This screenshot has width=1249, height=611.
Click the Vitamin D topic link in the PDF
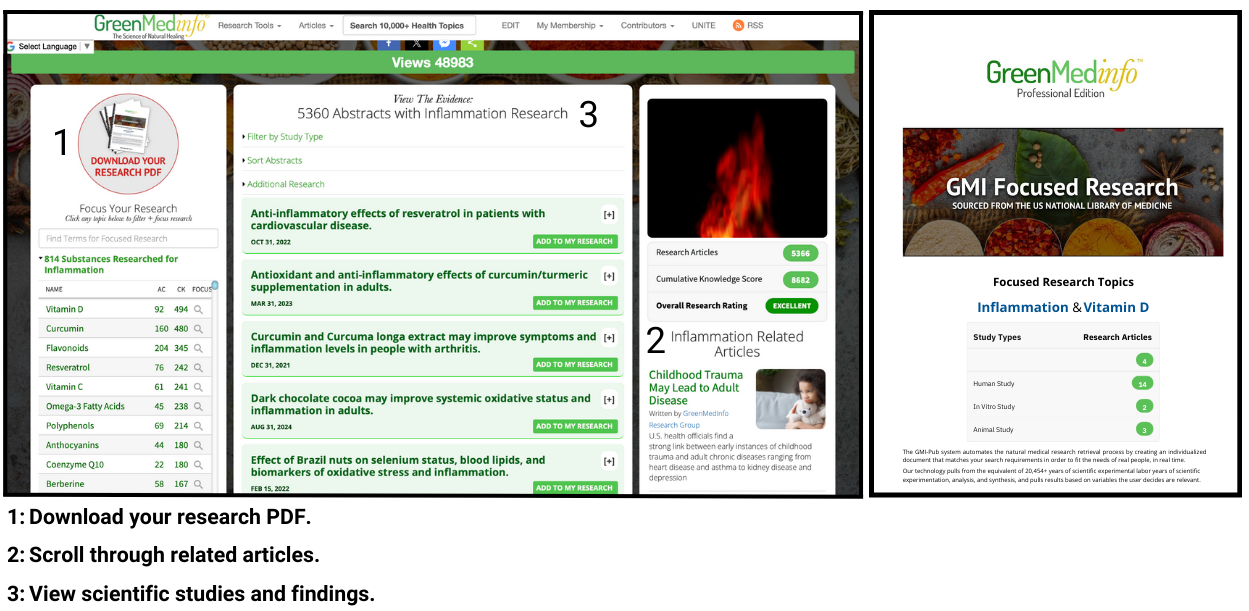[x=1116, y=308]
